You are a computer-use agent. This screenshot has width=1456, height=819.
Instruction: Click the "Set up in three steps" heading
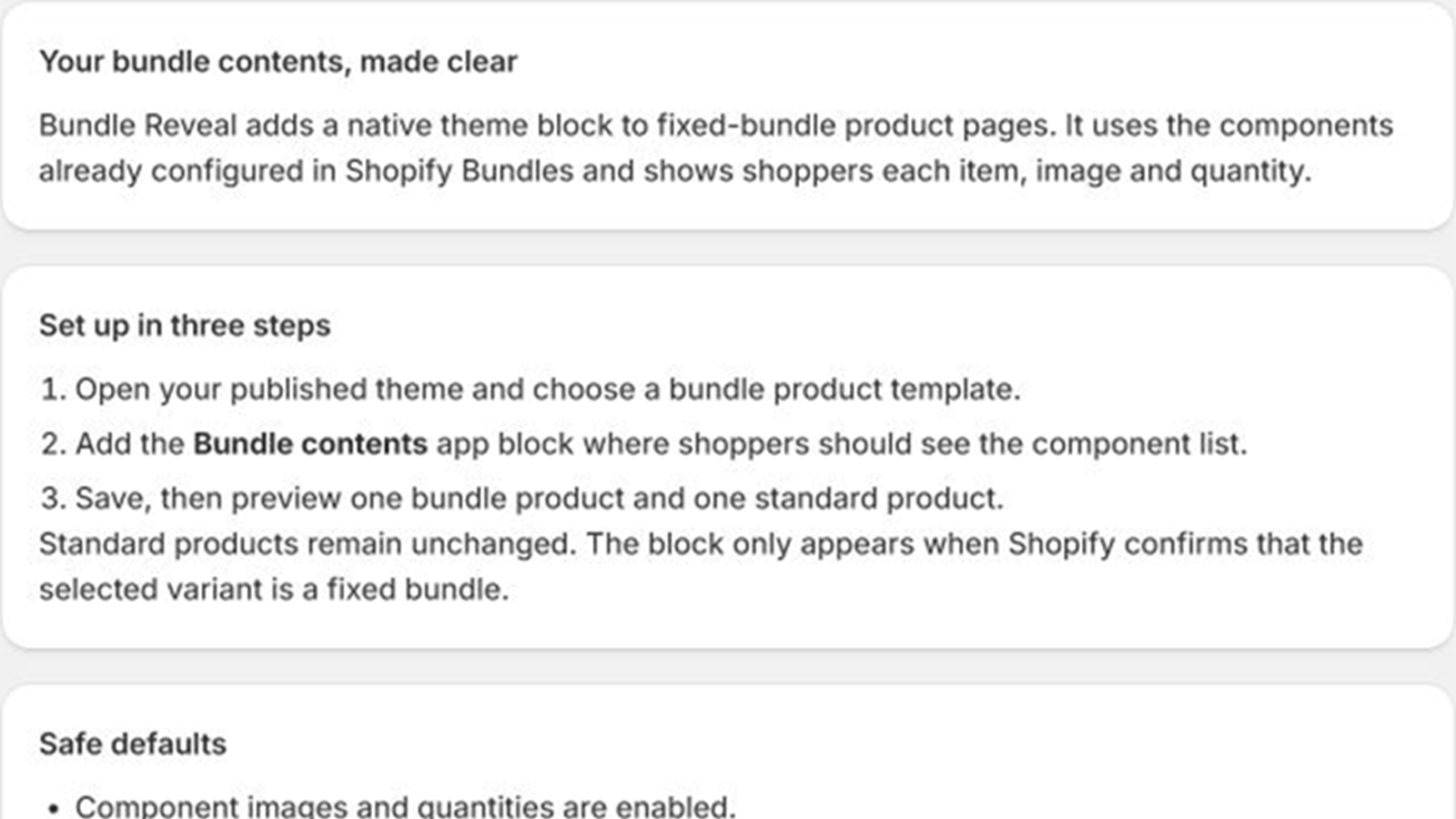(184, 326)
